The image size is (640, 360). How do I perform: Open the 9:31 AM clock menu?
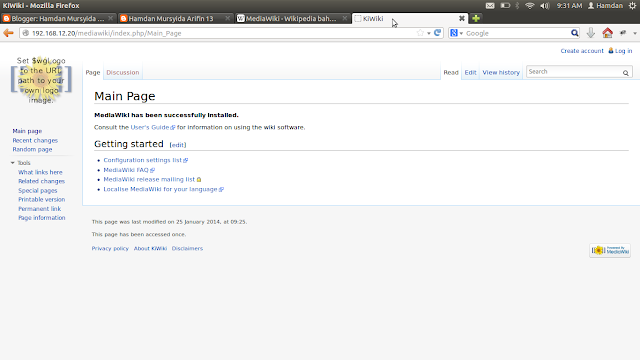point(569,6)
